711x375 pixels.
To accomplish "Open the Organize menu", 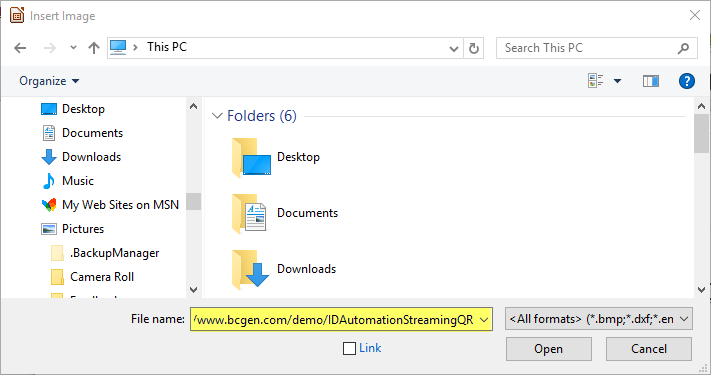I will pos(49,81).
